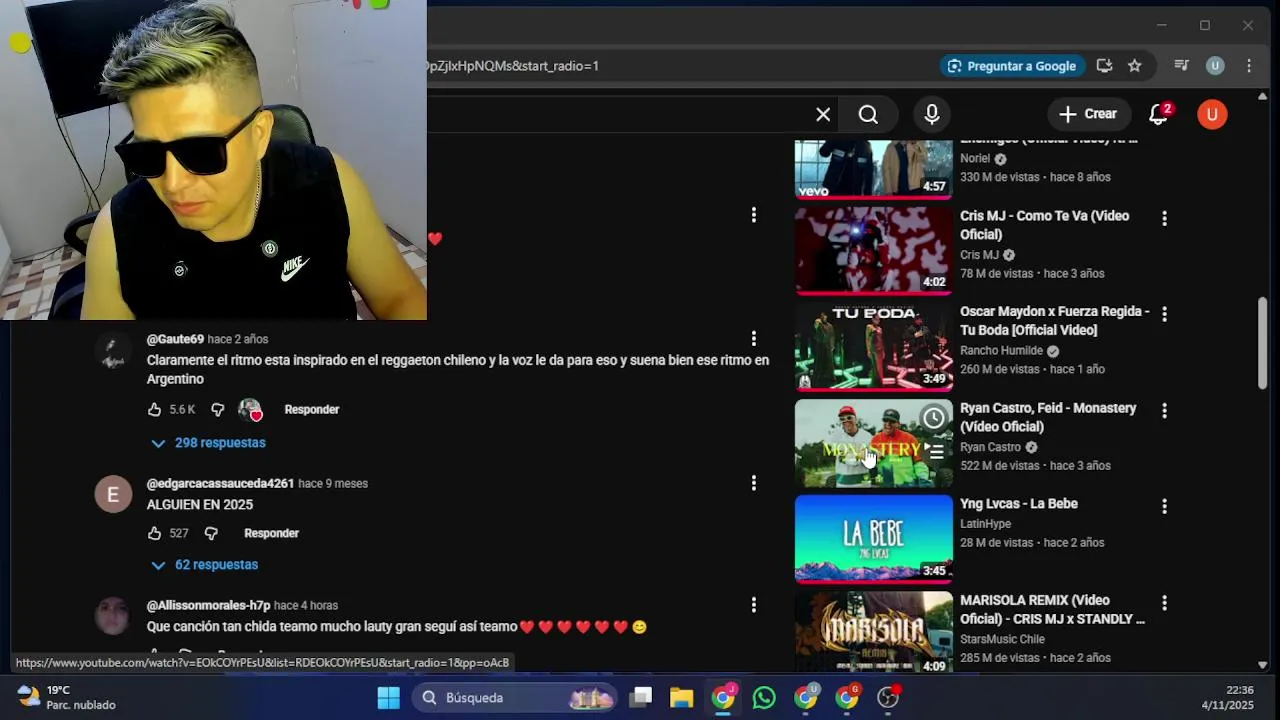Open more options for Monastery video
Viewport: 1280px width, 720px height.
click(x=1164, y=411)
